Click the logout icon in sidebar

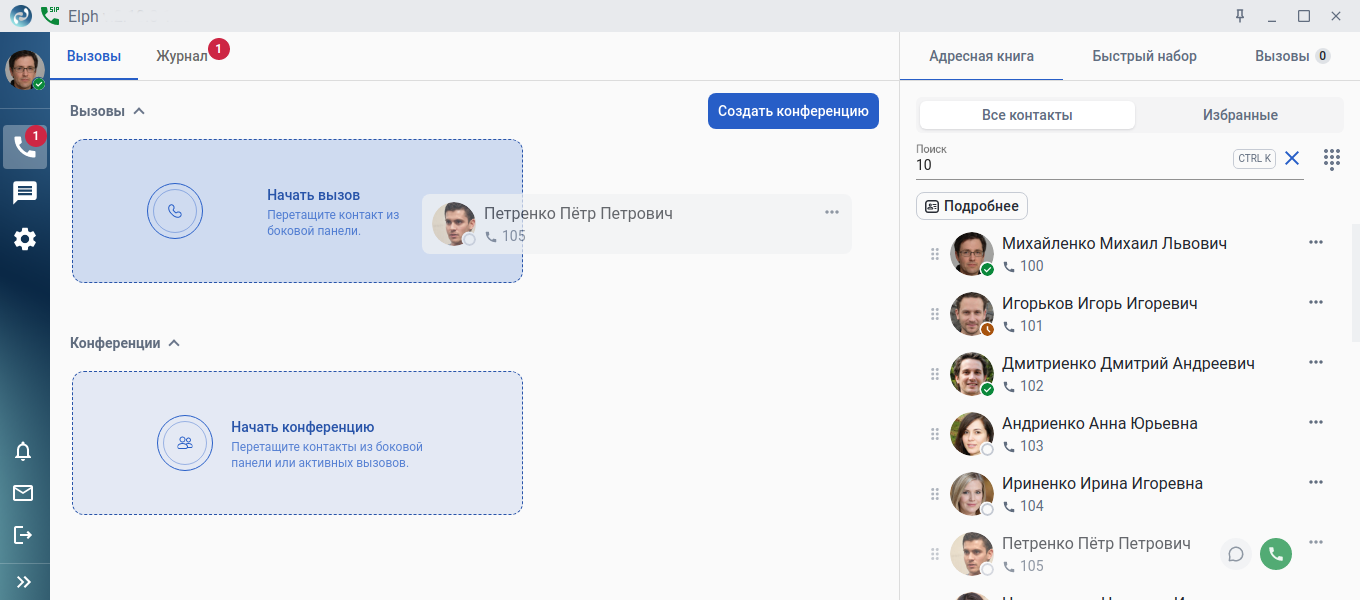[x=23, y=535]
